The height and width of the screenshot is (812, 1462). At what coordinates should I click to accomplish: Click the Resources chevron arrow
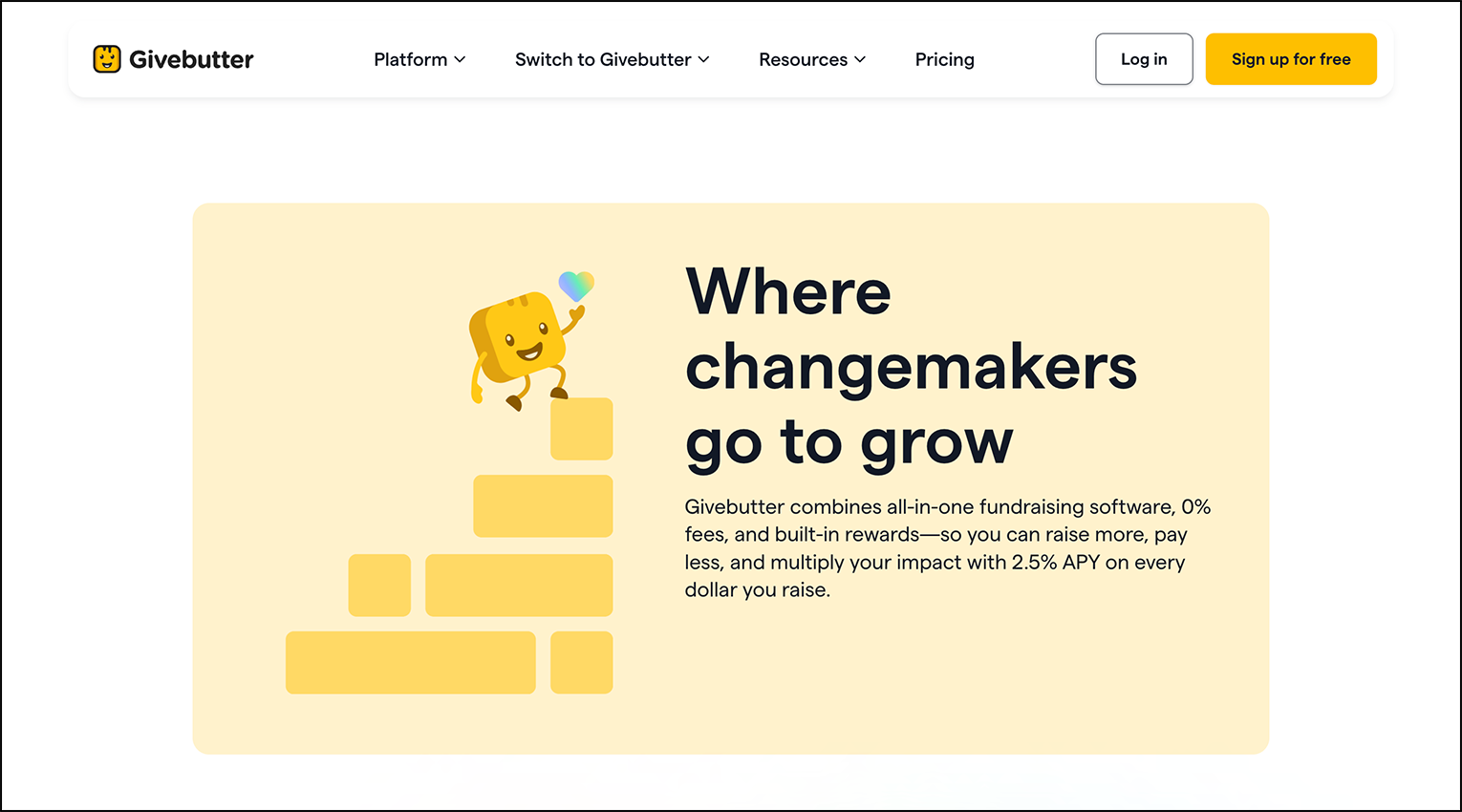point(859,59)
